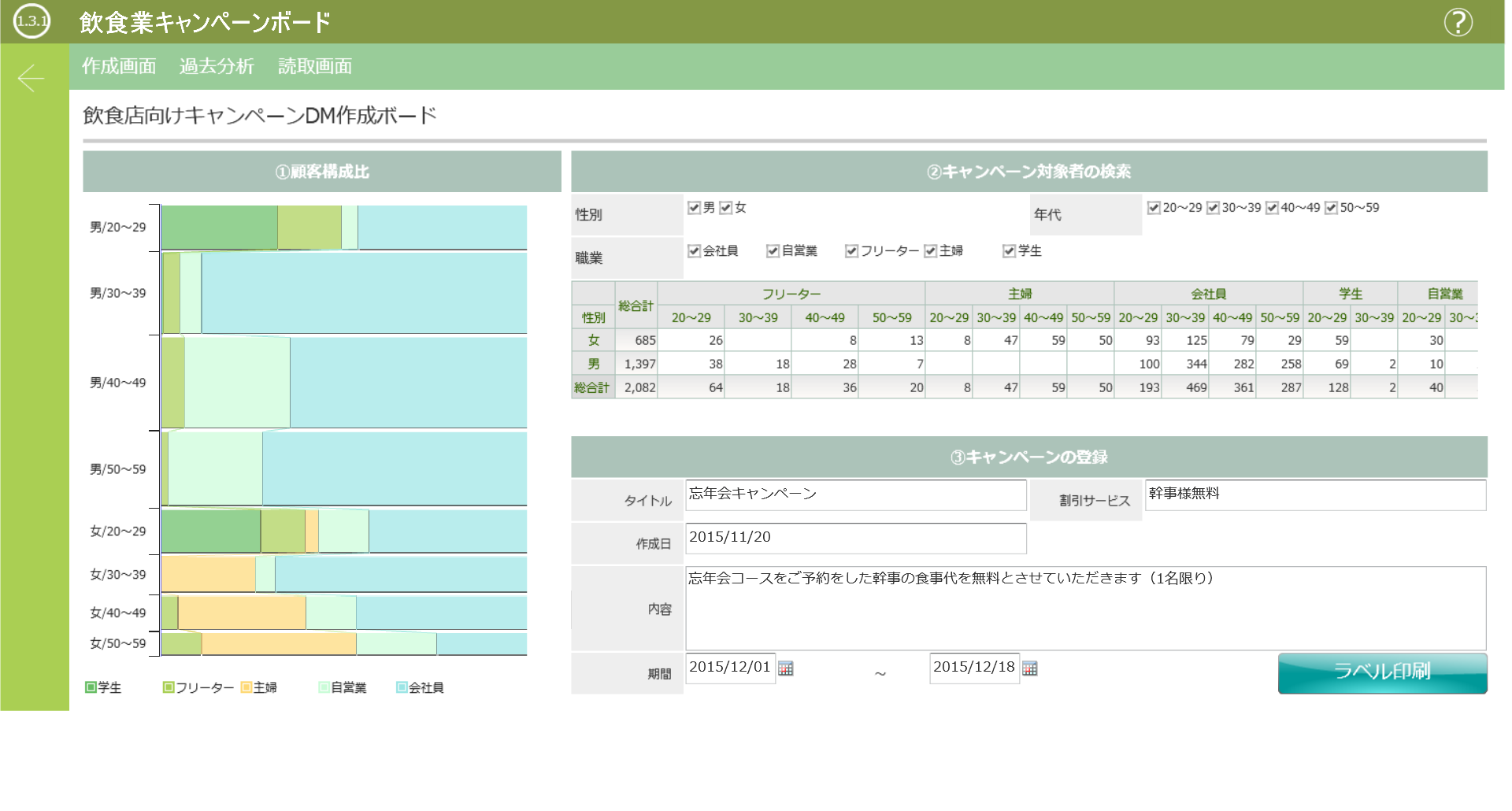Screen dimensions: 1512x811
Task: Click the タイトル field 忘年会キャンペーン
Action: (856, 495)
